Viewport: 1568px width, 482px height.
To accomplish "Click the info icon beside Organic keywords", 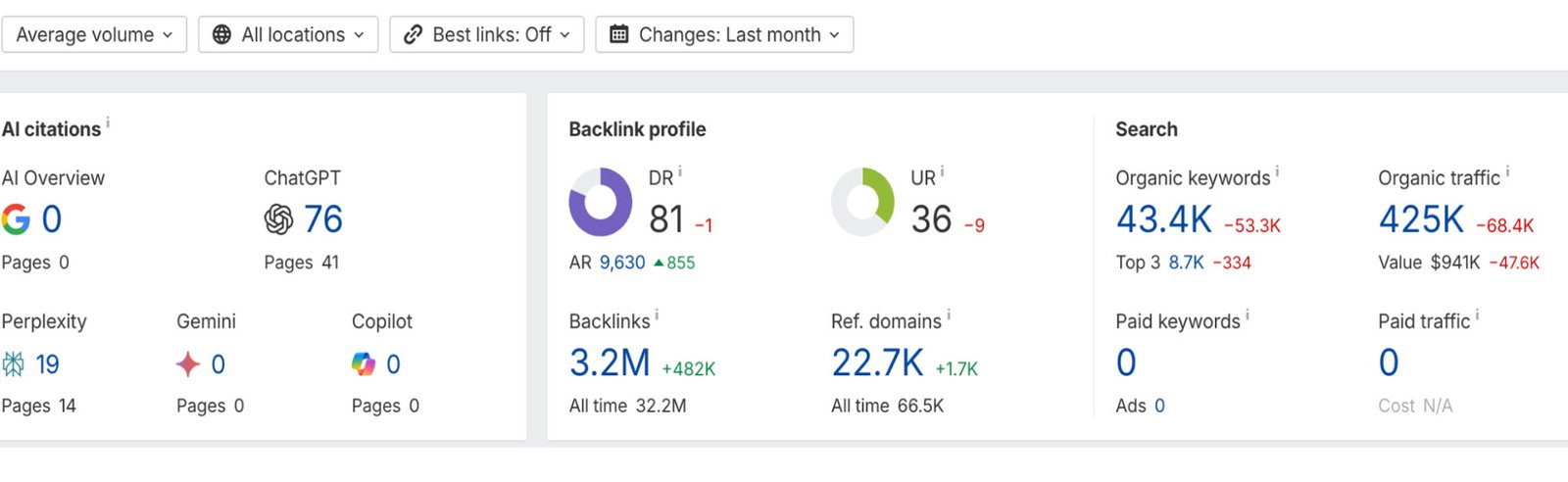I will click(1277, 172).
